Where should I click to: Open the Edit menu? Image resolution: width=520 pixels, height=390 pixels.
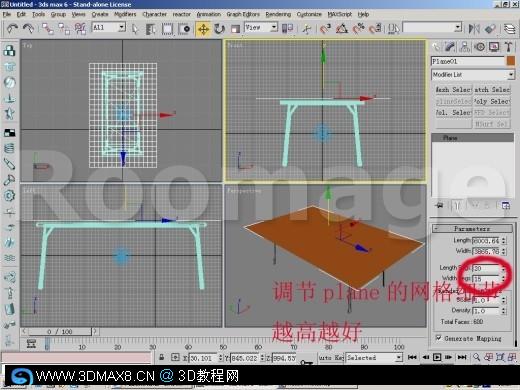21,14
